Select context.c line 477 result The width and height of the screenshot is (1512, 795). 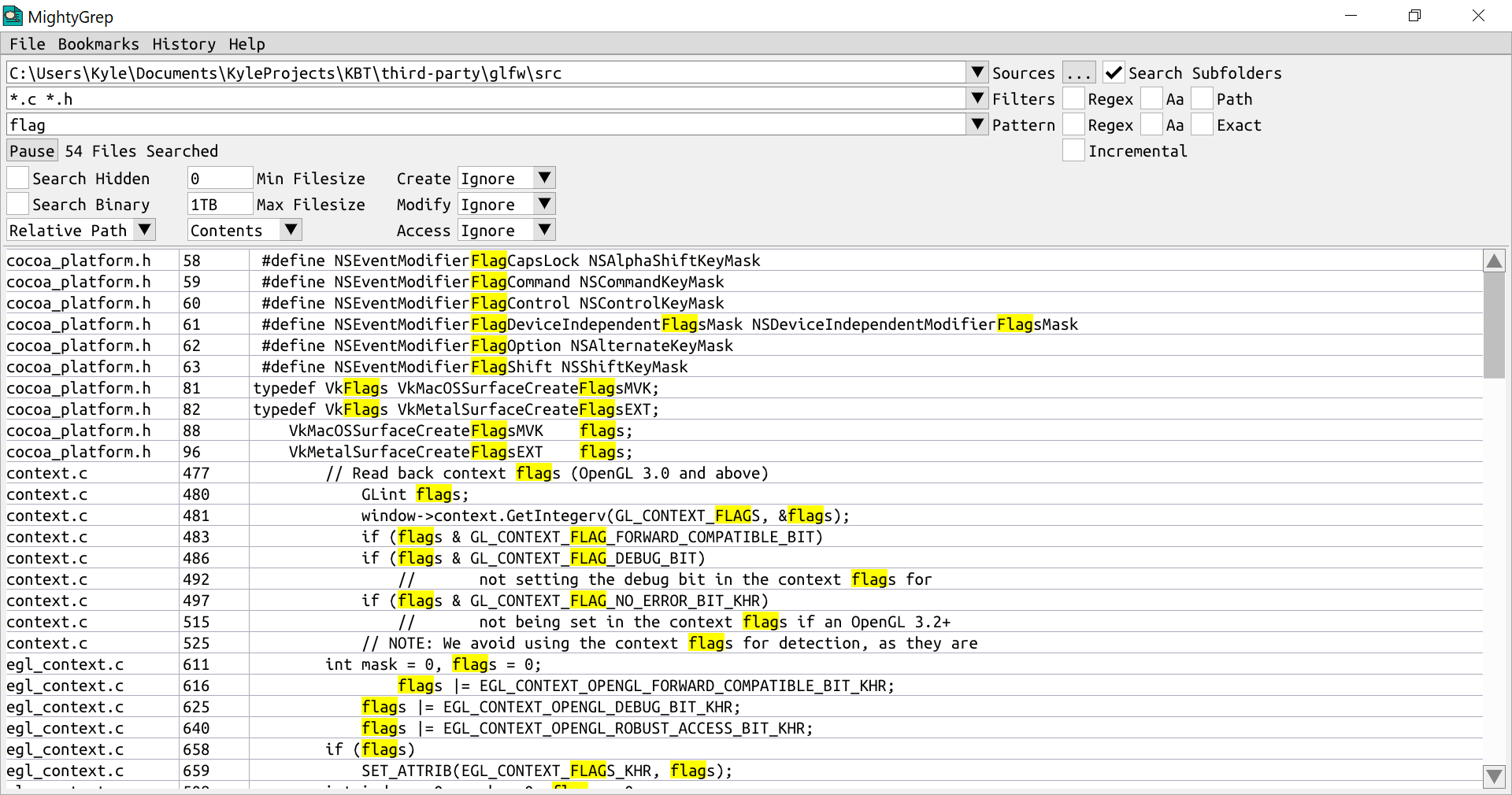tap(744, 473)
